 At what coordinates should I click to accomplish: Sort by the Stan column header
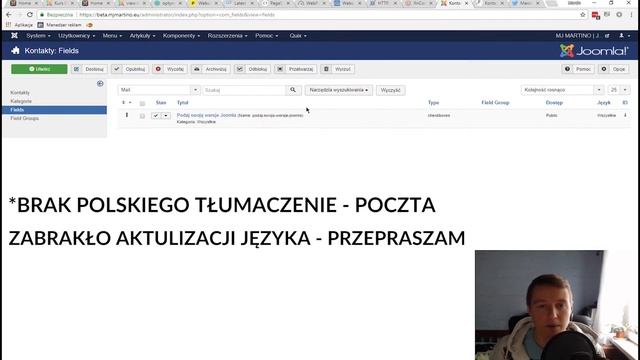[161, 103]
